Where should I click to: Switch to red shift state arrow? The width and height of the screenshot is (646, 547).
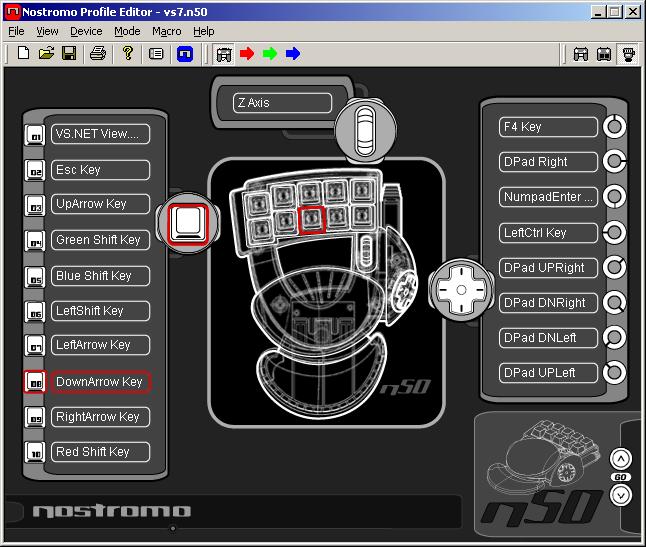pyautogui.click(x=247, y=54)
